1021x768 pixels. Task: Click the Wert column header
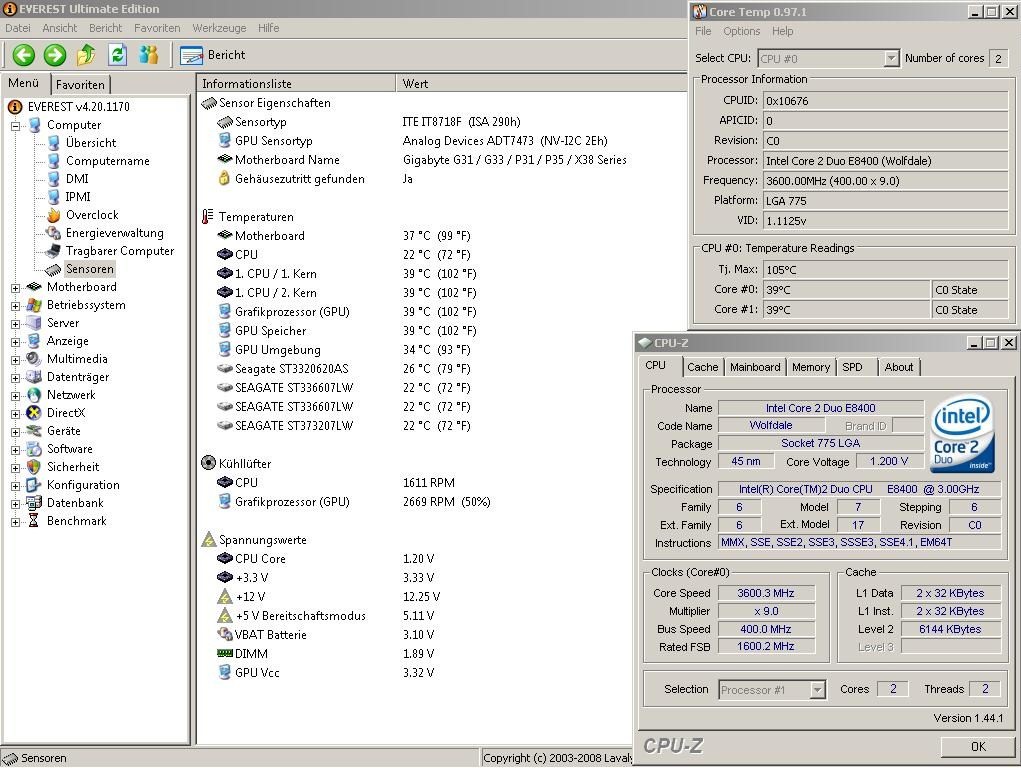pyautogui.click(x=542, y=83)
